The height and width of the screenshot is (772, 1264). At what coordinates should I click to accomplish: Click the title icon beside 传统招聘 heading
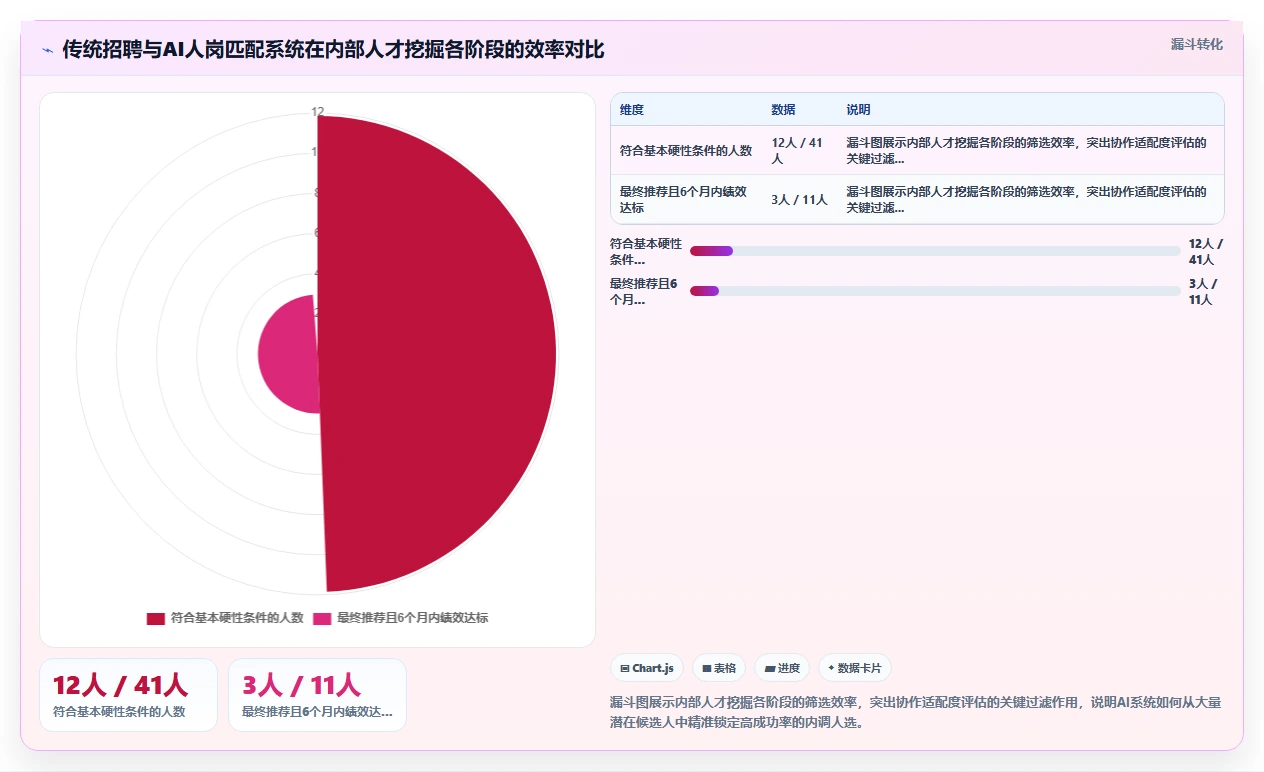coord(48,50)
